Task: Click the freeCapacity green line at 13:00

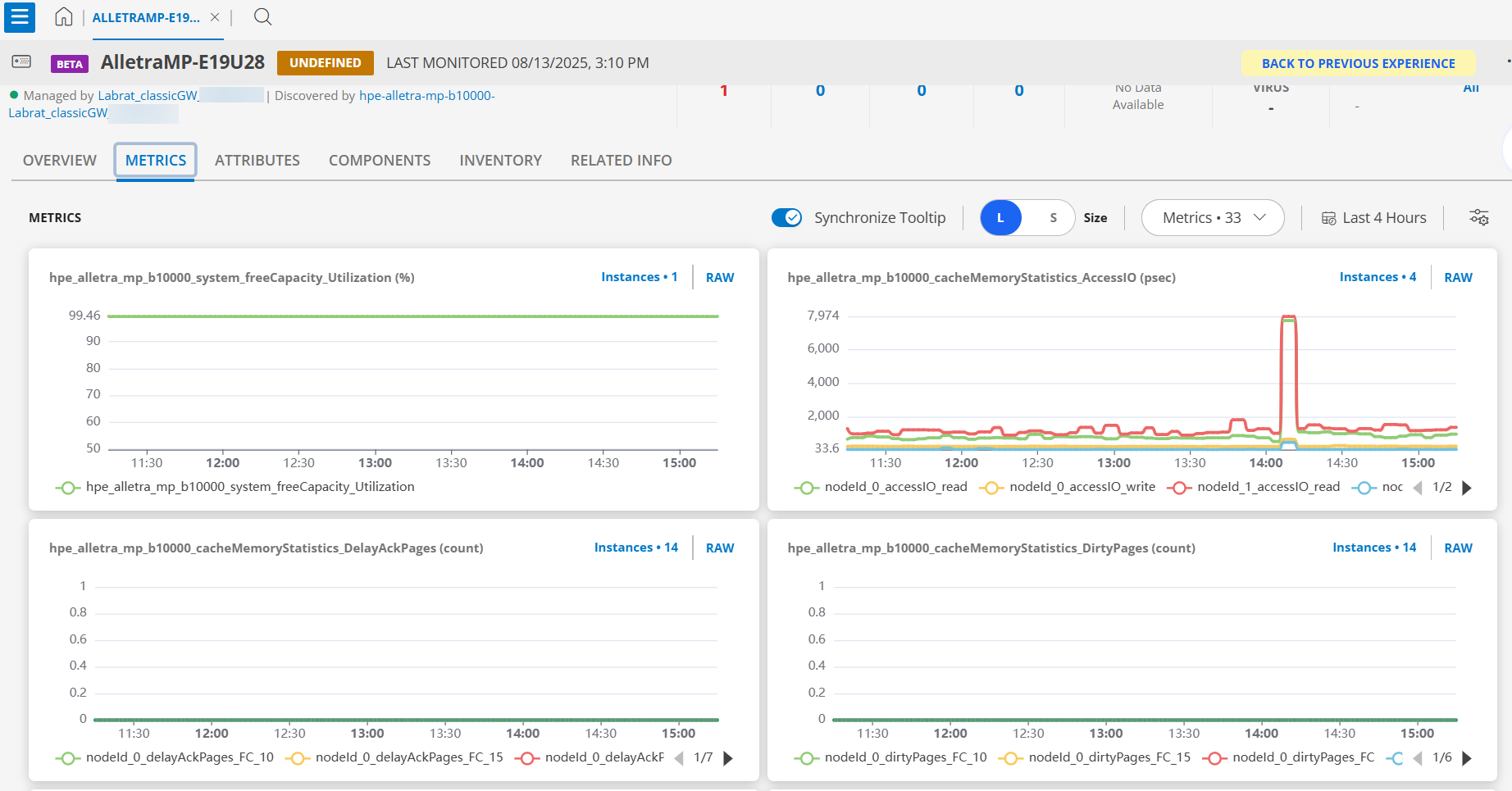Action: 376,316
